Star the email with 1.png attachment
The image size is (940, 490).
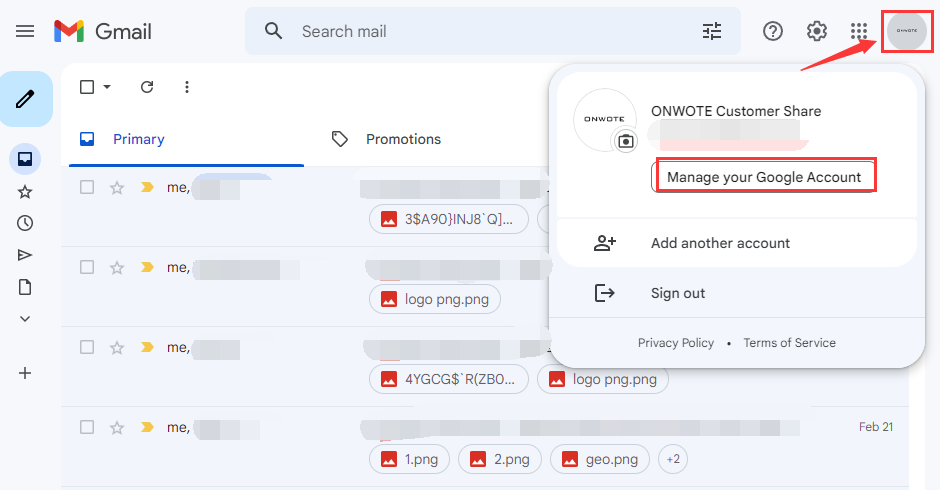117,427
